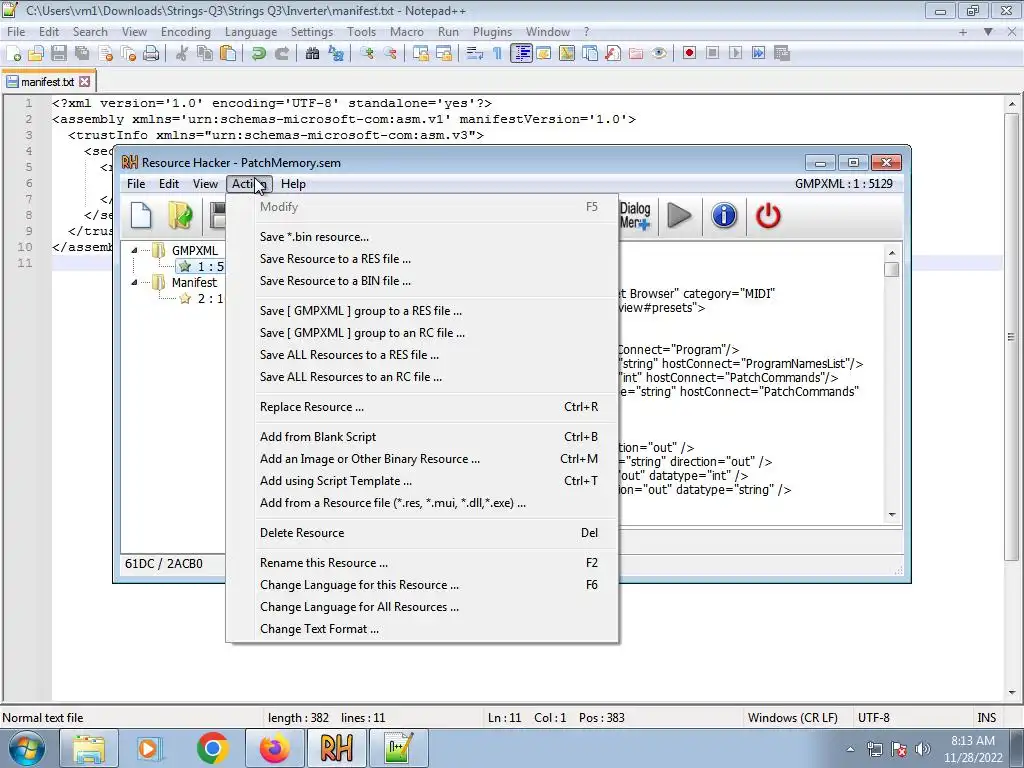
Task: Click Open file folder icon in Resource Hacker
Action: click(180, 216)
